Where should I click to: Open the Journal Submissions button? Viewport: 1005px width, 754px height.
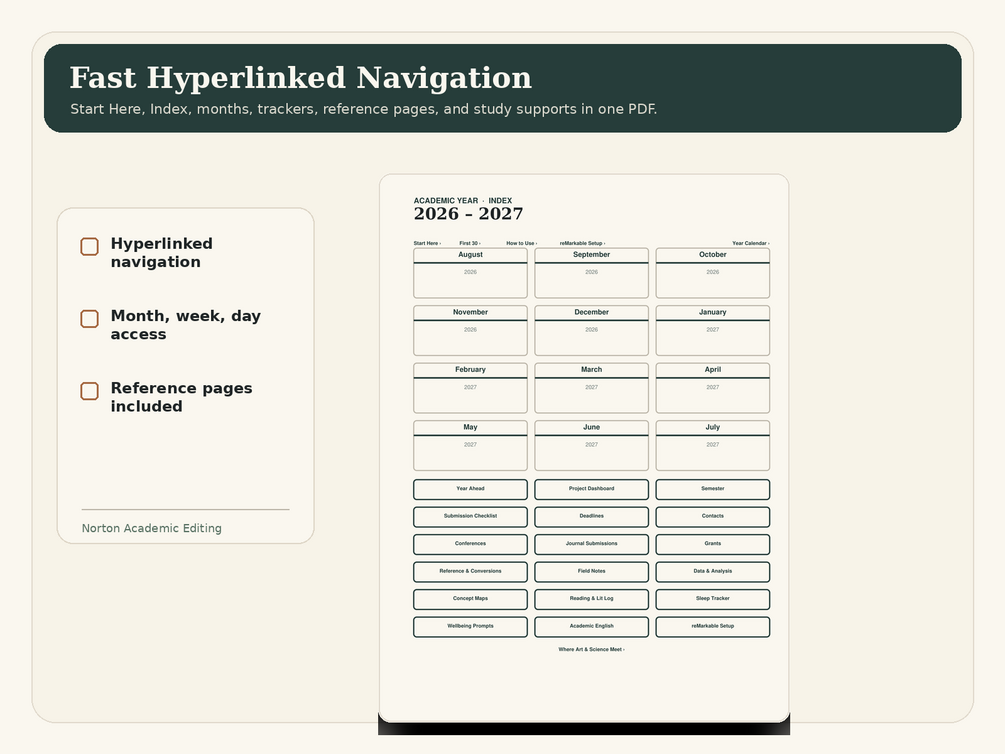point(592,544)
